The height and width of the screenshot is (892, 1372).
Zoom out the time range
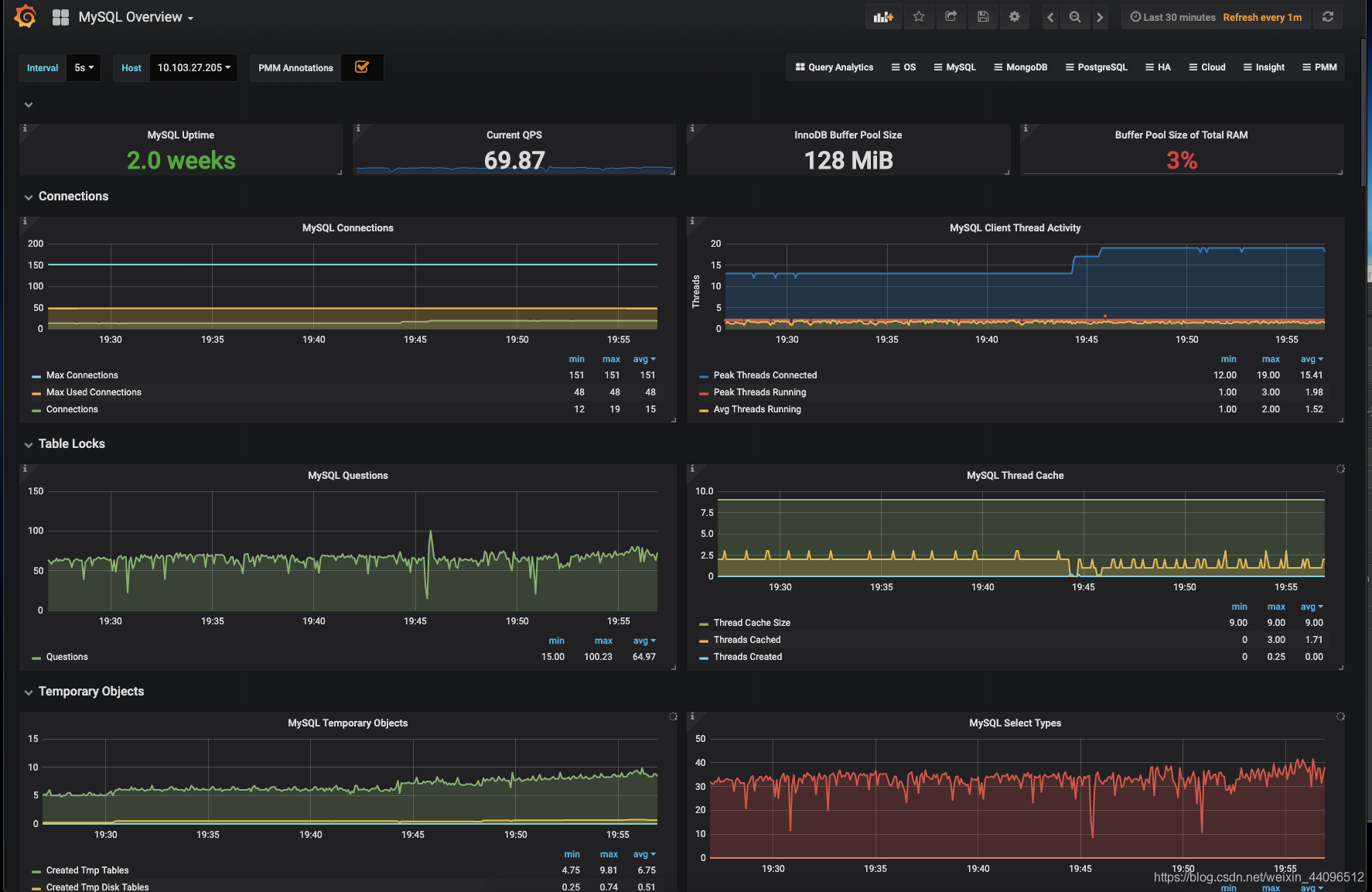[x=1075, y=17]
